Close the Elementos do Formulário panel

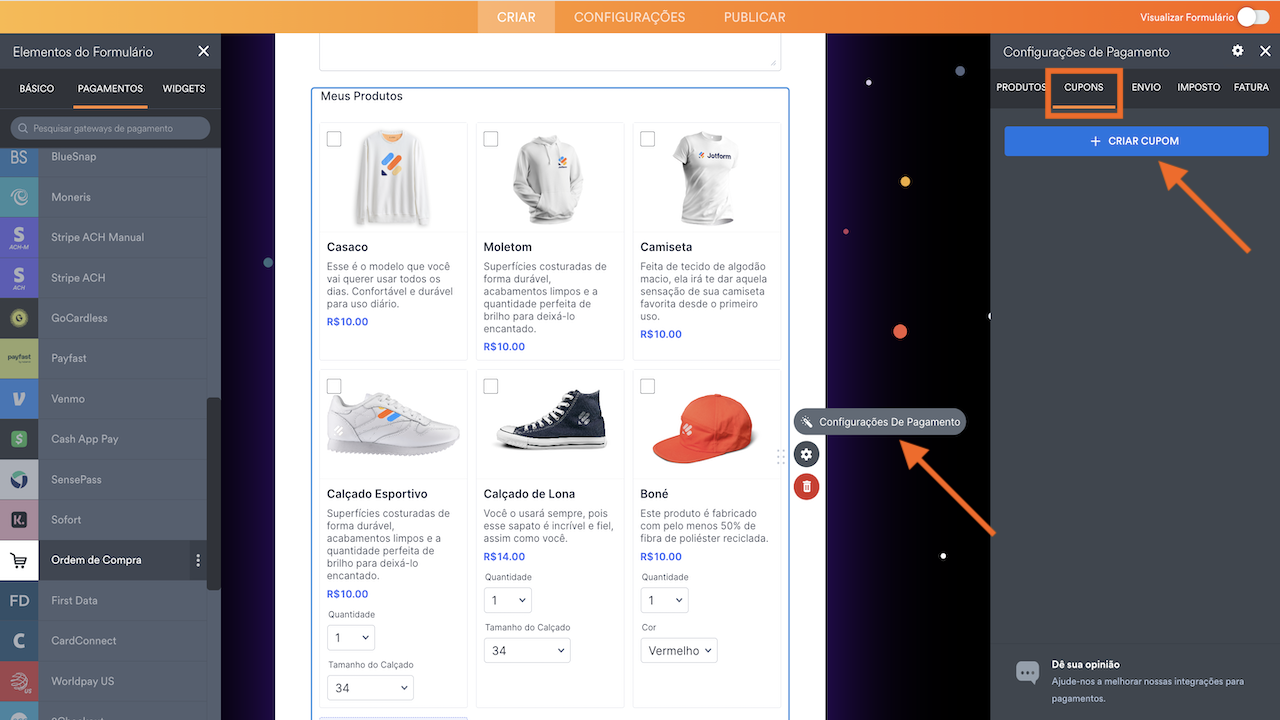(x=204, y=51)
